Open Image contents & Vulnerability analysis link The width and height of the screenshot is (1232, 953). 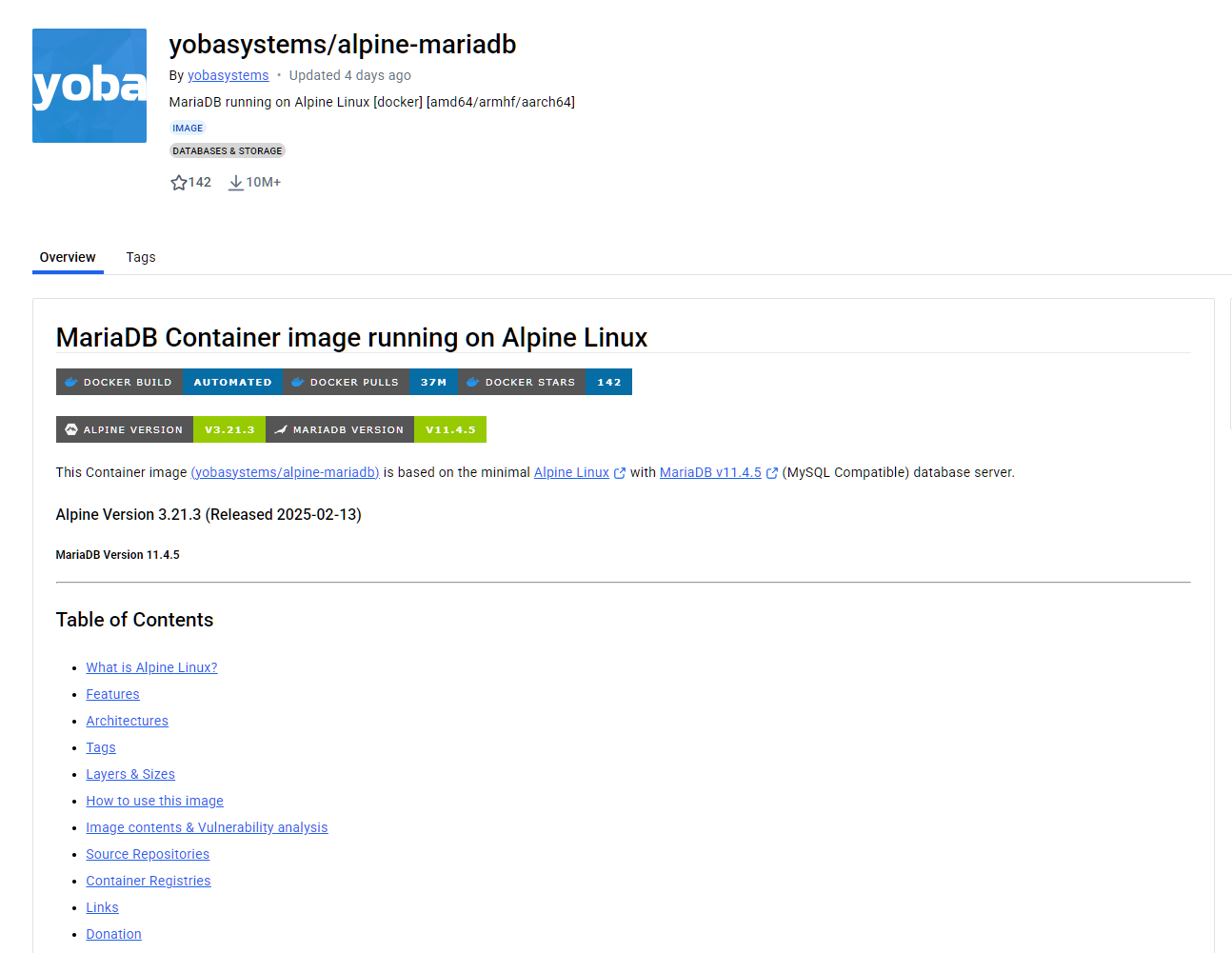pos(207,827)
